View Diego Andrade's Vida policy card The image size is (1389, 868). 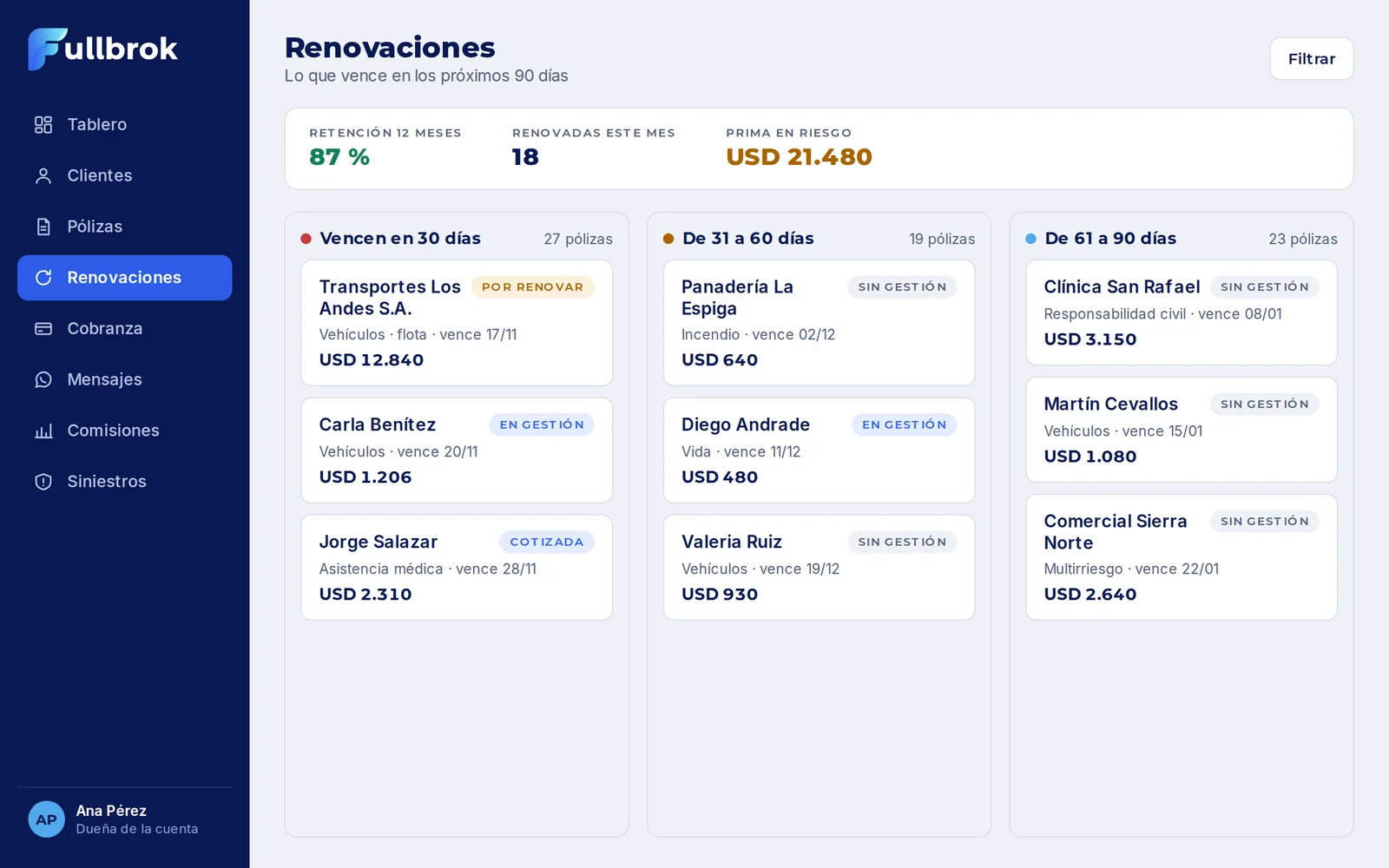(819, 450)
